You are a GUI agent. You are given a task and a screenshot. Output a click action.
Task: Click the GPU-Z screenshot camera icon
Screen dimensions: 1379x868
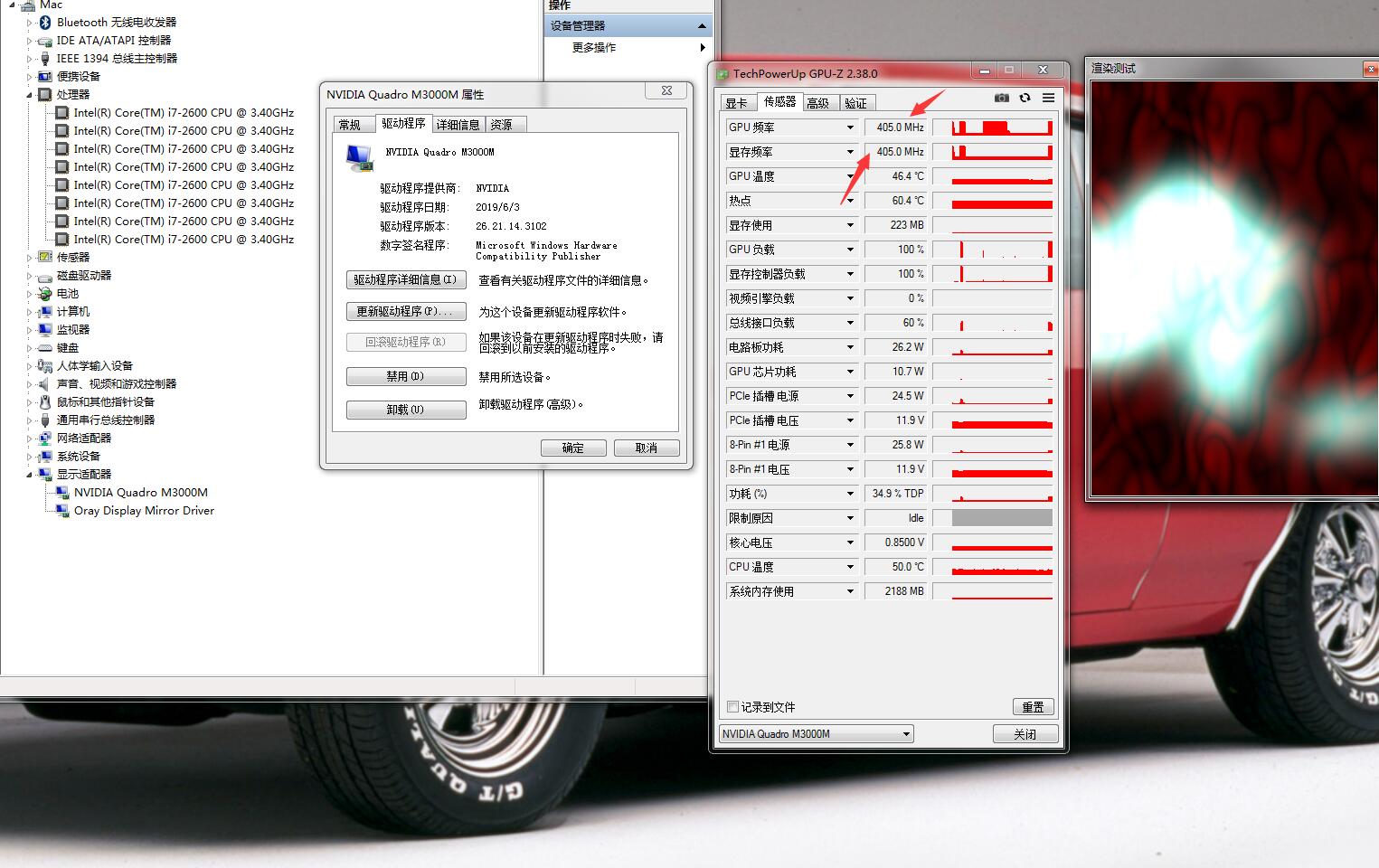1002,98
